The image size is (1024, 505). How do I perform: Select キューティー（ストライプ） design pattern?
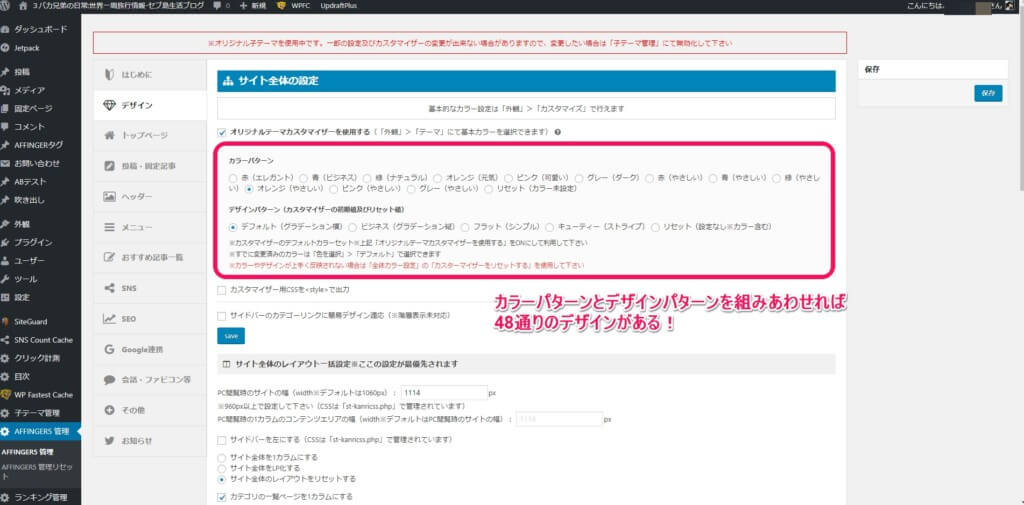tap(551, 227)
